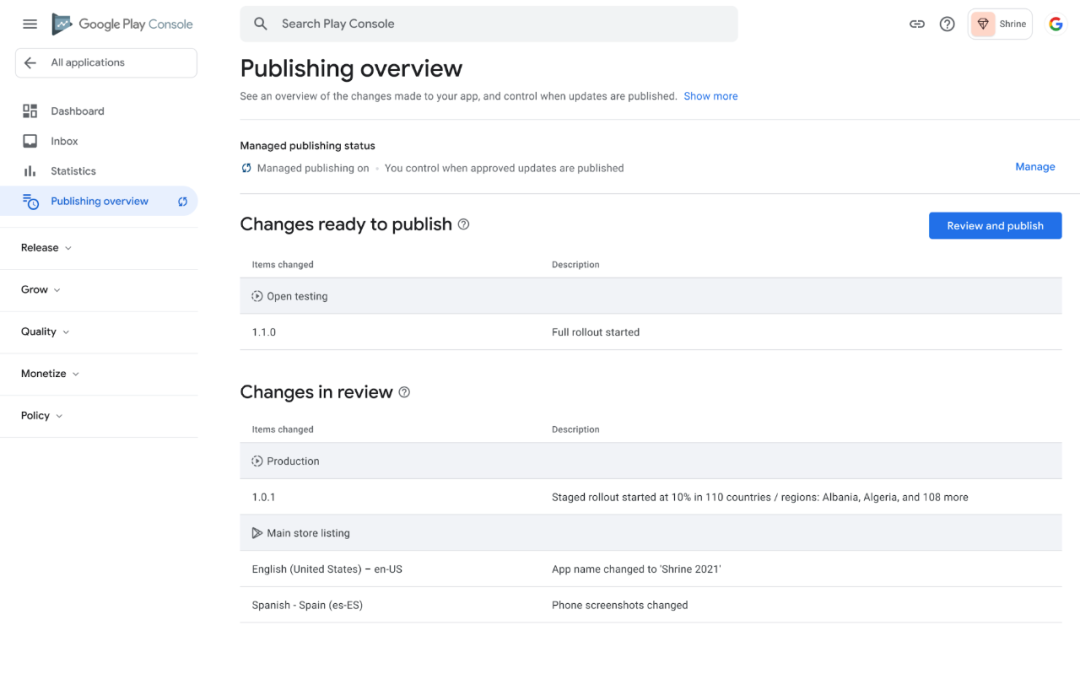1080x674 pixels.
Task: Click the copy link icon in header
Action: pyautogui.click(x=916, y=24)
